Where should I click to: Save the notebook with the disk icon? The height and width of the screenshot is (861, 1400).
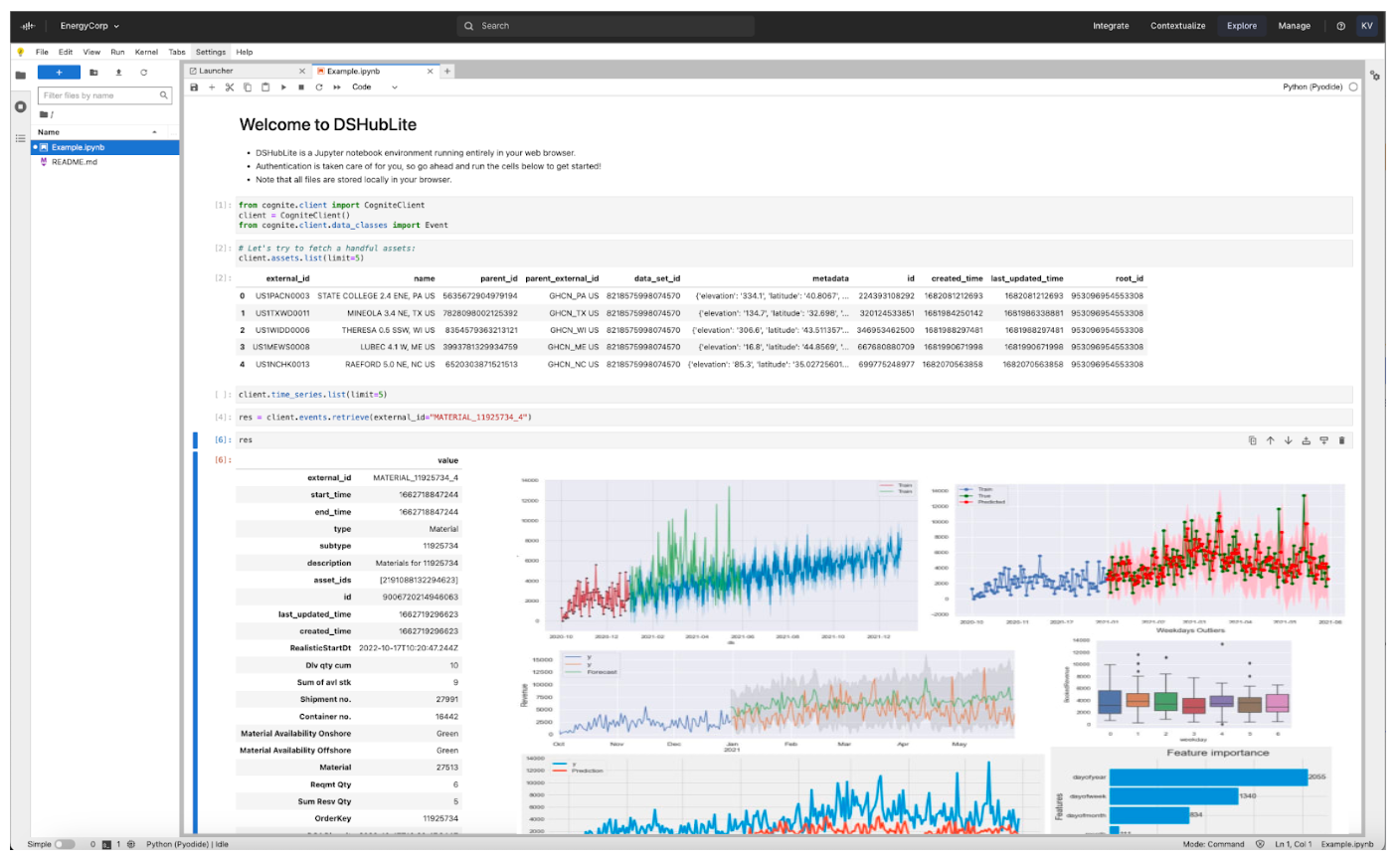[x=194, y=87]
